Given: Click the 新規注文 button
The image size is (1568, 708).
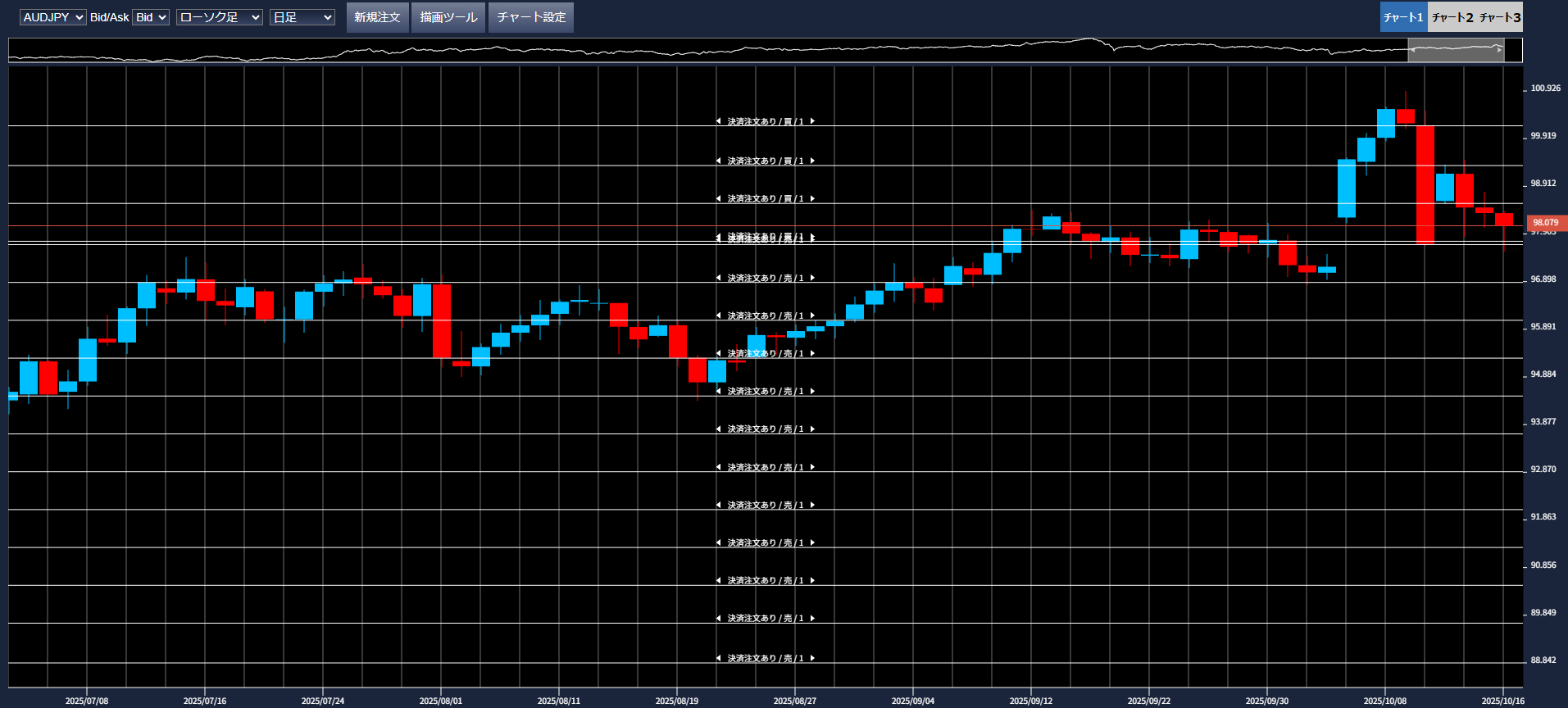Looking at the screenshot, I should (x=377, y=17).
